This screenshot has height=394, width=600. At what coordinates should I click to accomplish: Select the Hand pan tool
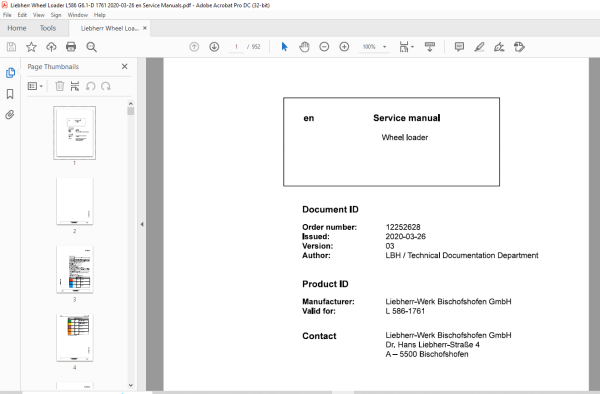click(x=304, y=47)
